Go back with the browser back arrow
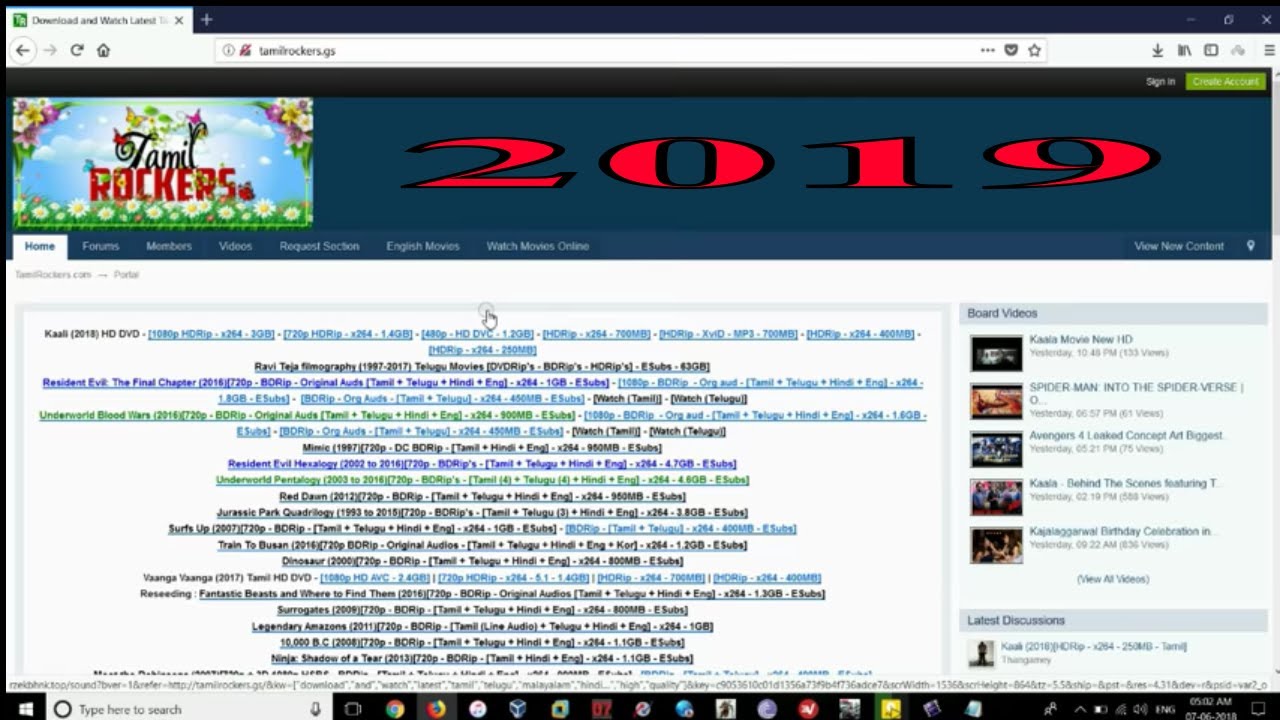 pyautogui.click(x=23, y=50)
